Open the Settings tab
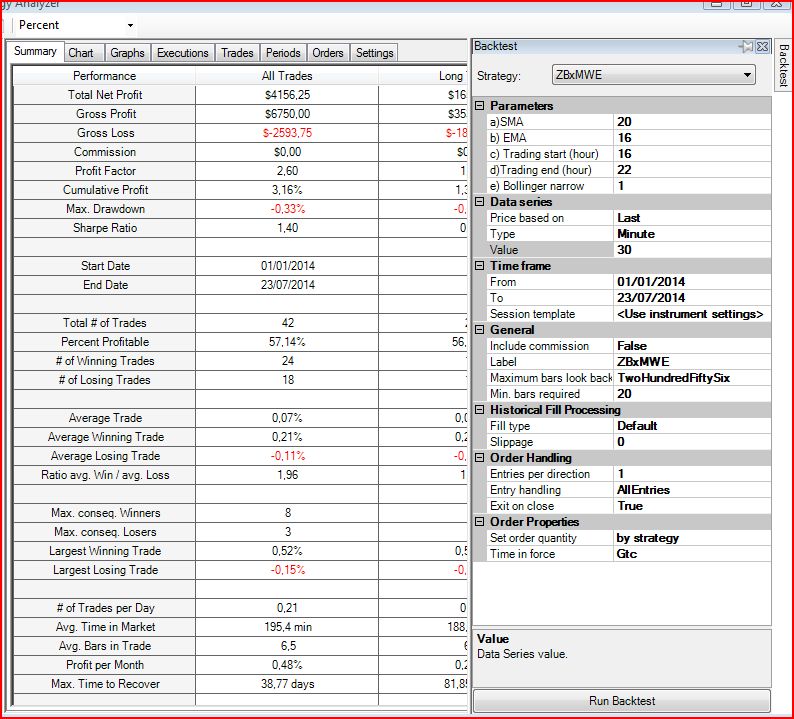The height and width of the screenshot is (719, 794). [374, 53]
